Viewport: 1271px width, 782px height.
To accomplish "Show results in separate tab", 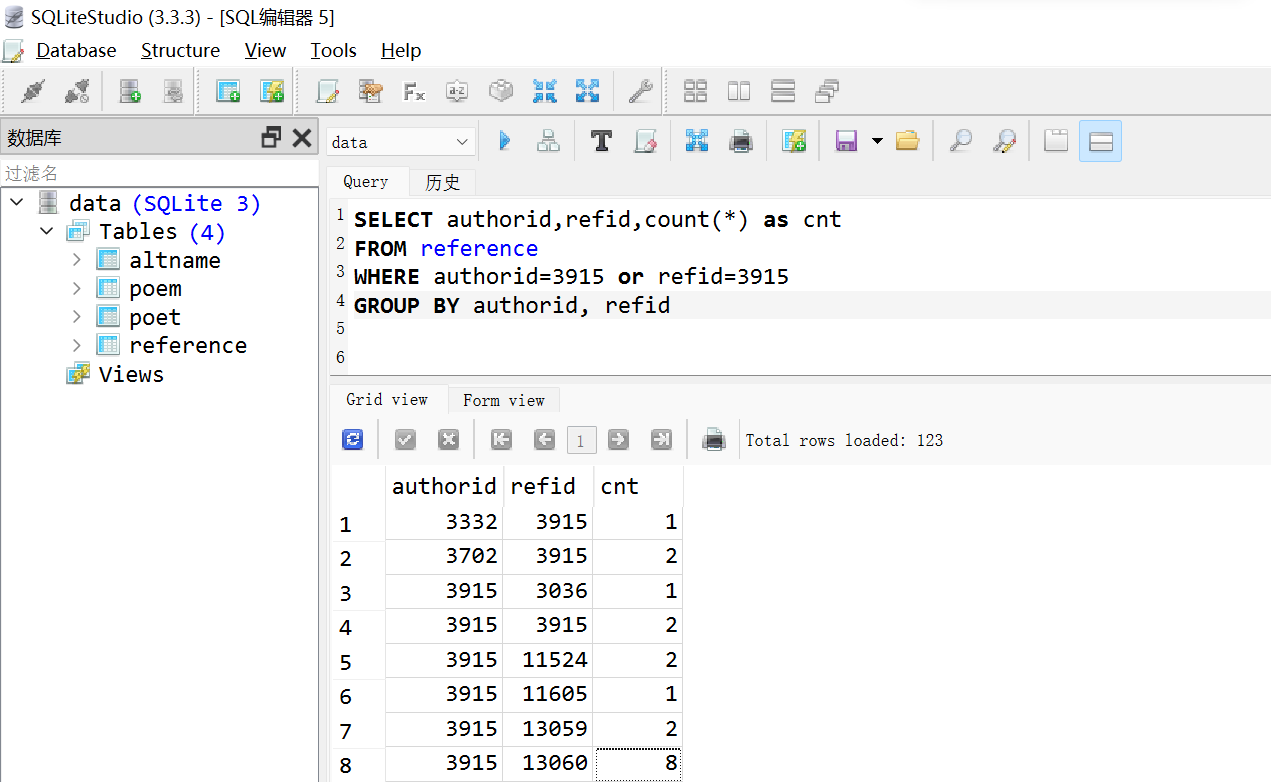I will (1056, 141).
